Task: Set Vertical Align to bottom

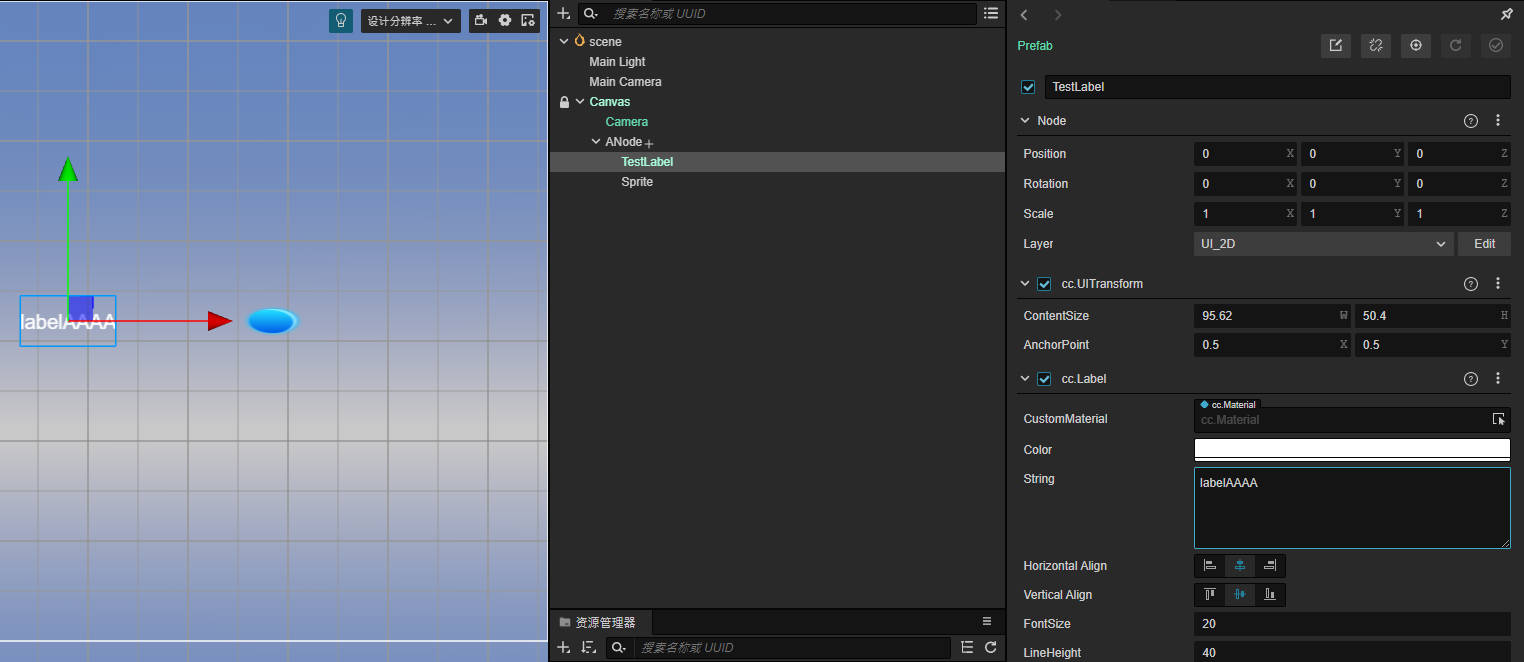Action: pos(1270,595)
